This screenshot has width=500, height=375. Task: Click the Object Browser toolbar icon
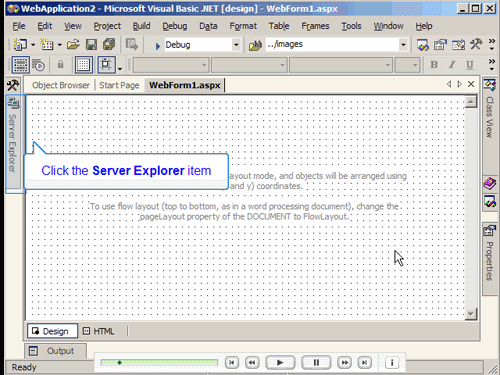tap(458, 45)
